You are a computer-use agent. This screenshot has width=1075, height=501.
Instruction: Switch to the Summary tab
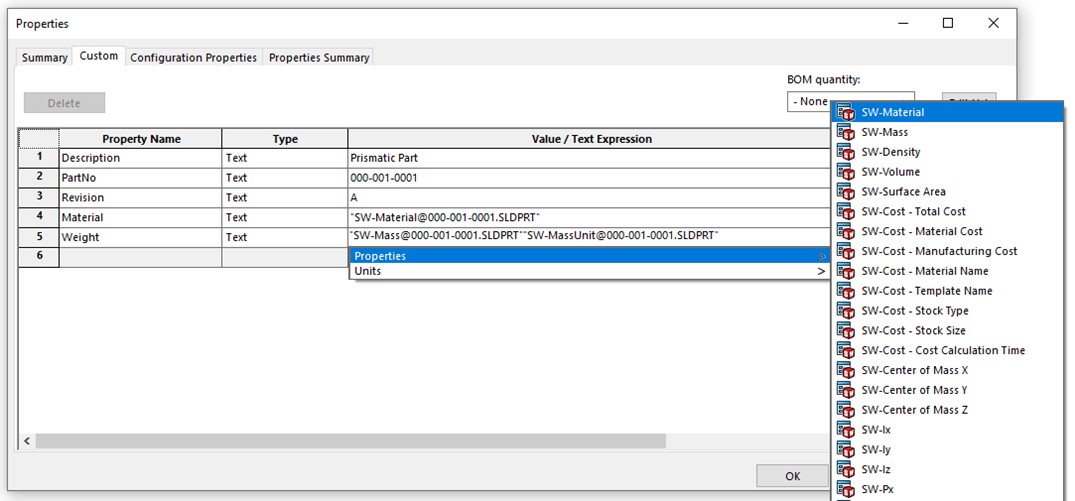pyautogui.click(x=45, y=57)
